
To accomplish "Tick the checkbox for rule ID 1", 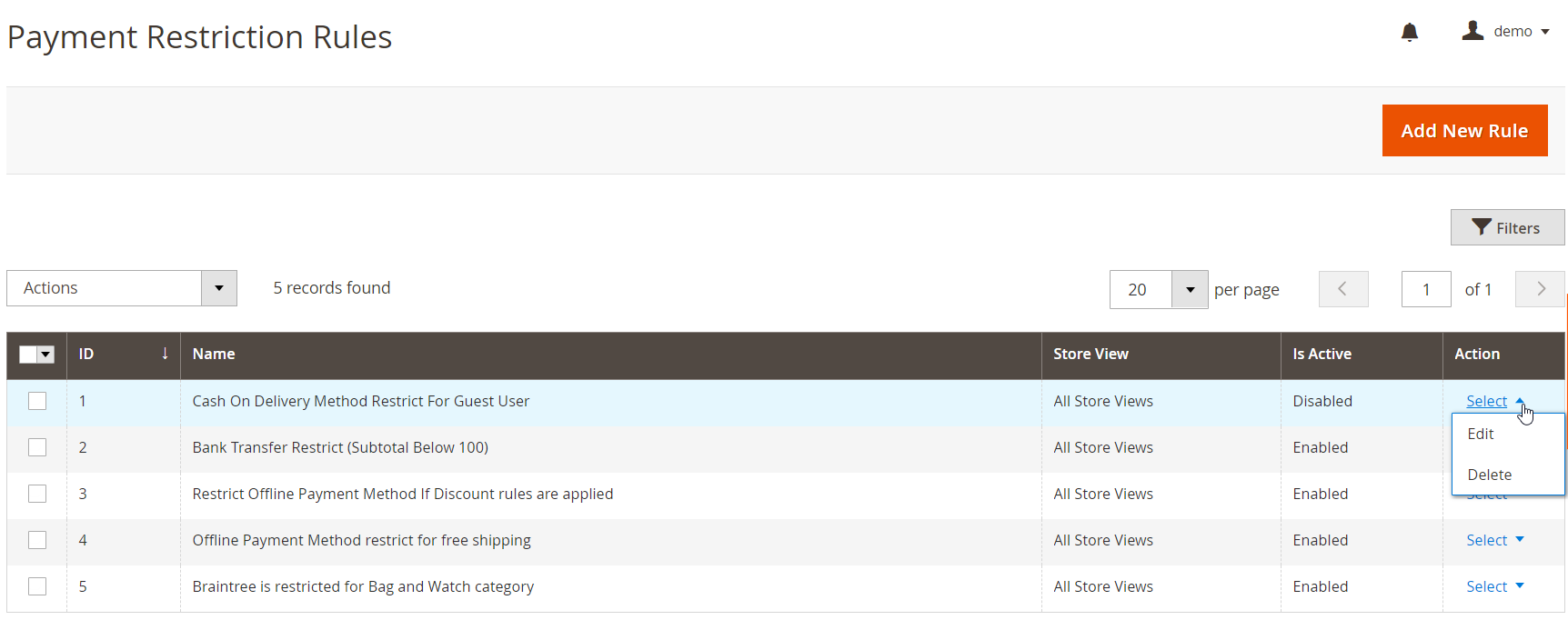I will 37,401.
